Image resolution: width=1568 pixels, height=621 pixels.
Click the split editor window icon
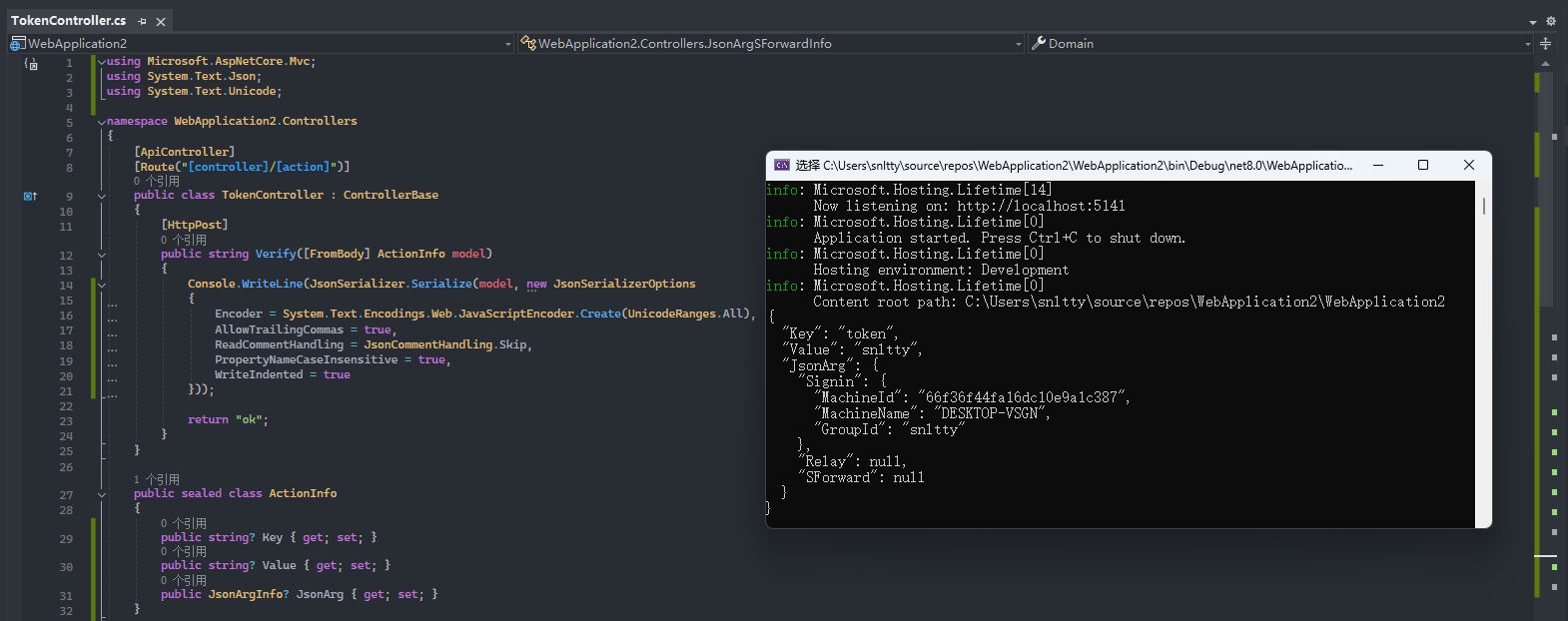point(1545,43)
